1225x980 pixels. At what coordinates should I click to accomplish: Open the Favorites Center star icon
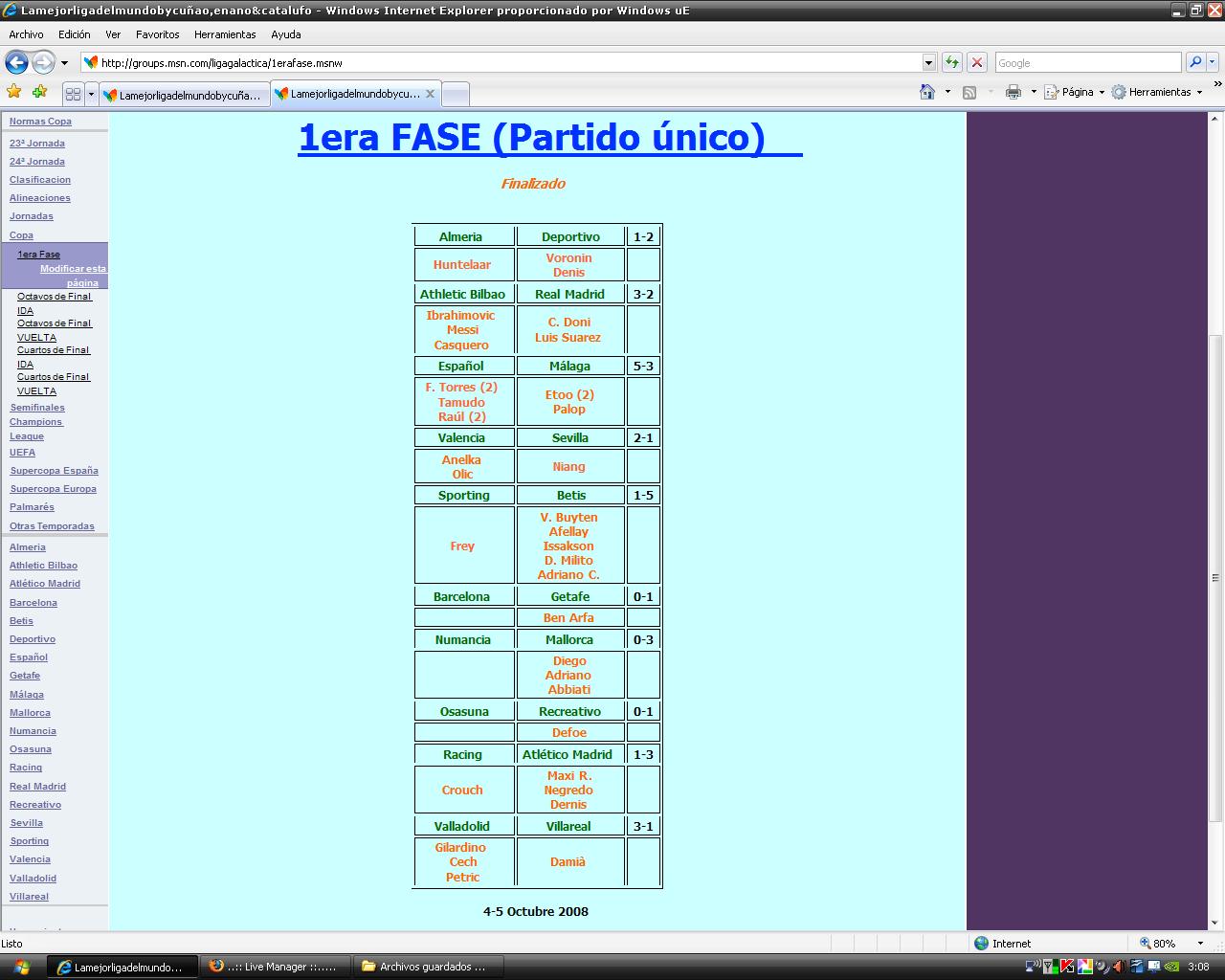14,92
